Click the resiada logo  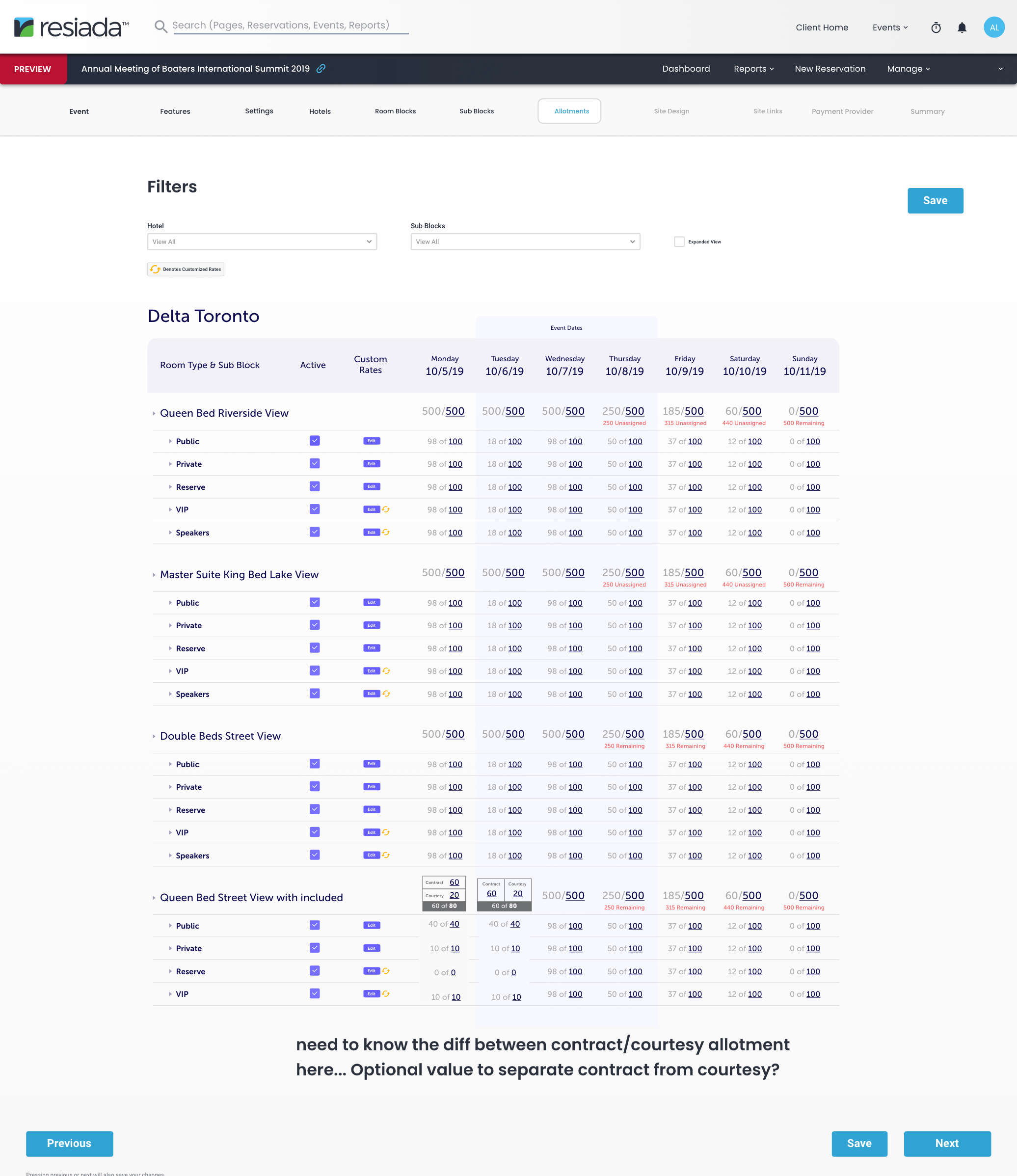pyautogui.click(x=72, y=27)
